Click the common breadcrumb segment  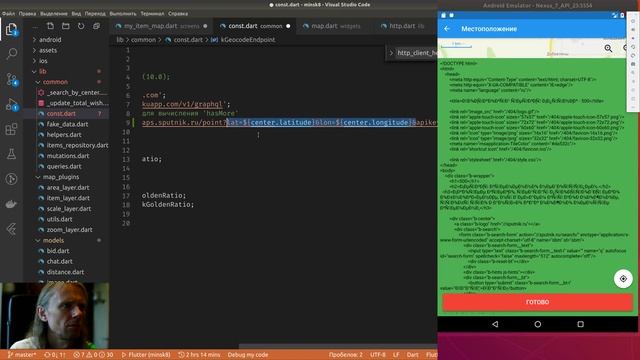pos(143,40)
